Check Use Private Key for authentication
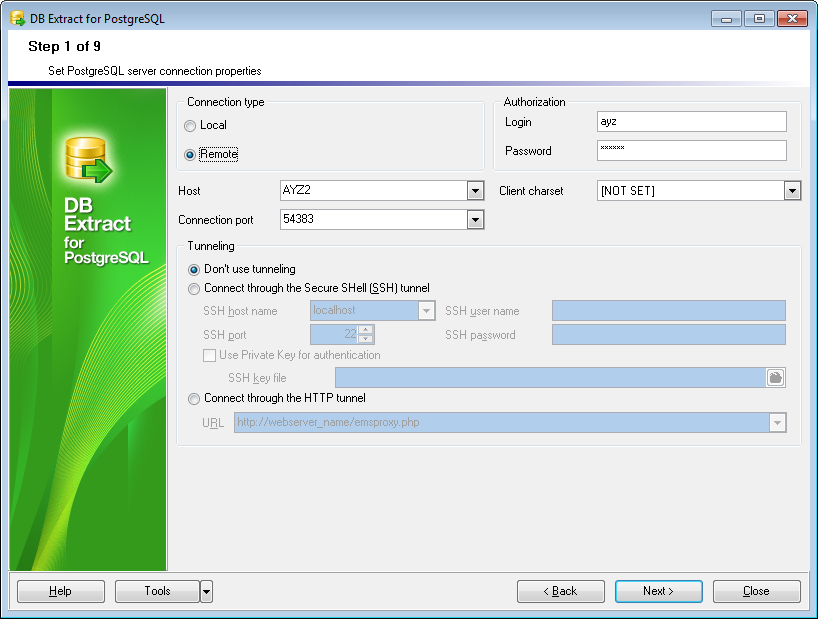818x619 pixels. click(x=210, y=355)
